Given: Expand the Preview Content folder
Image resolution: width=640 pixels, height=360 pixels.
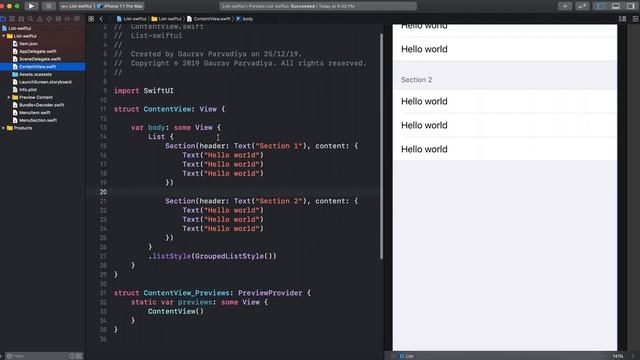Looking at the screenshot, I should (9, 97).
